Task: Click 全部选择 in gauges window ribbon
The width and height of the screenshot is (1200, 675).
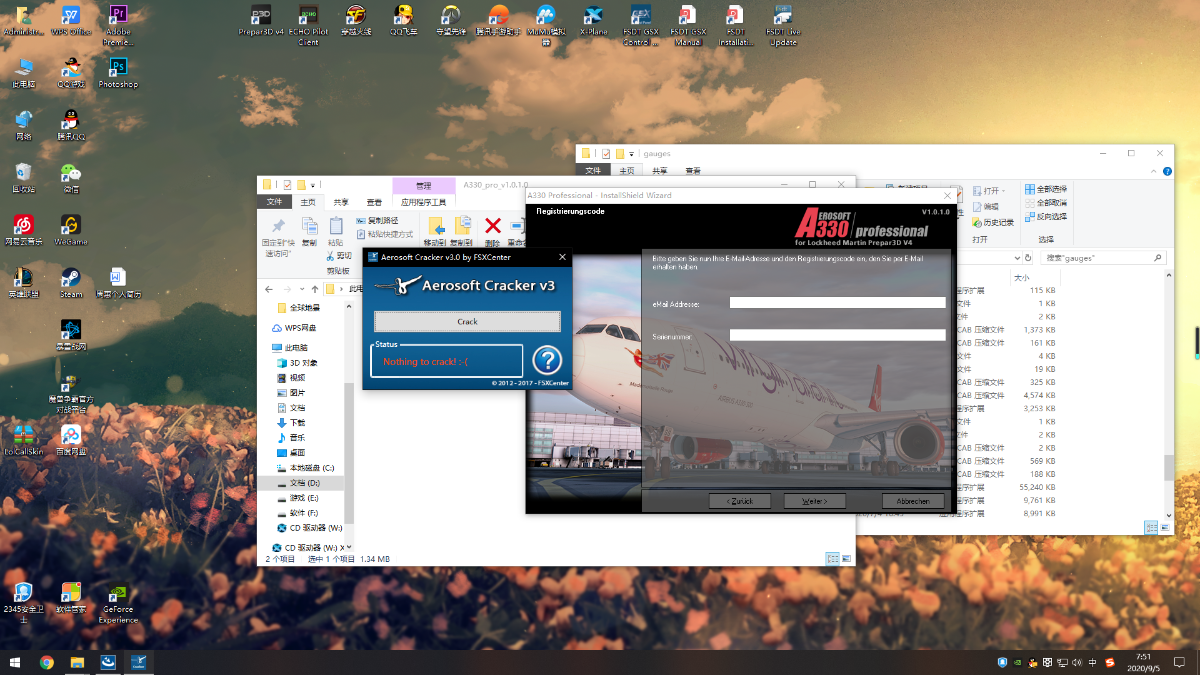Action: [1046, 189]
